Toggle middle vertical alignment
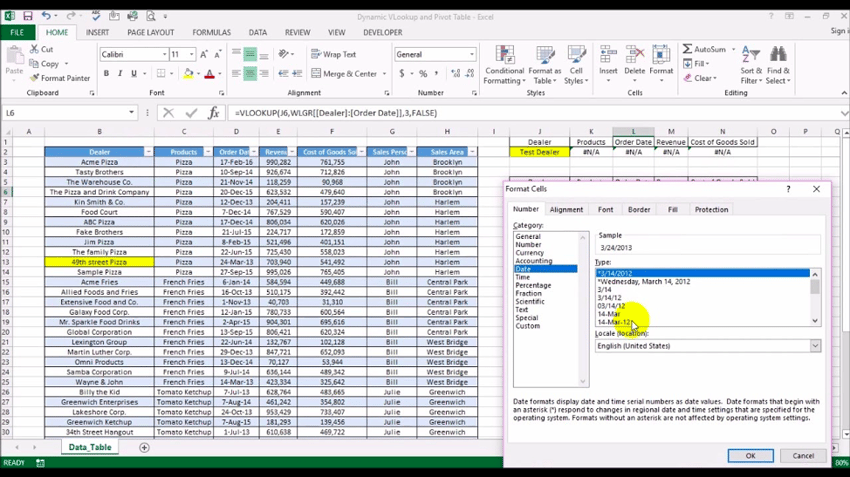The width and height of the screenshot is (850, 477). tap(250, 54)
